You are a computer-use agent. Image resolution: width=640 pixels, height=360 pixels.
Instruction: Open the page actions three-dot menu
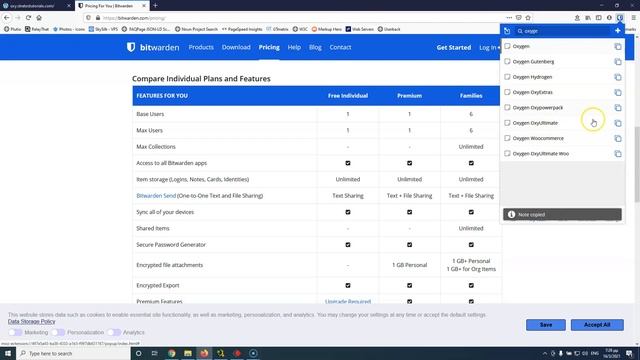pos(509,18)
